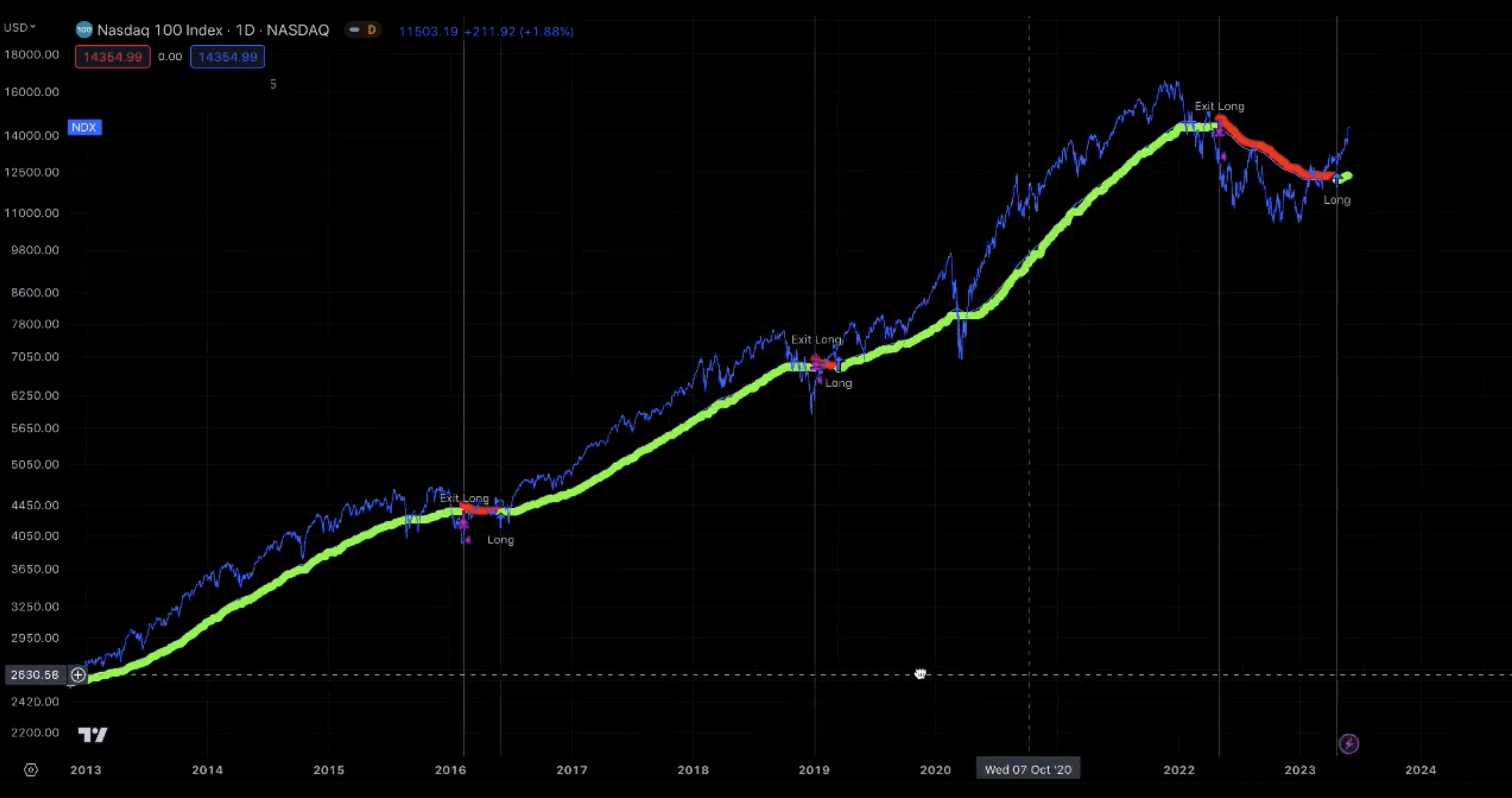Open the USD currency dropdown
The width and height of the screenshot is (1512, 798).
click(x=19, y=28)
